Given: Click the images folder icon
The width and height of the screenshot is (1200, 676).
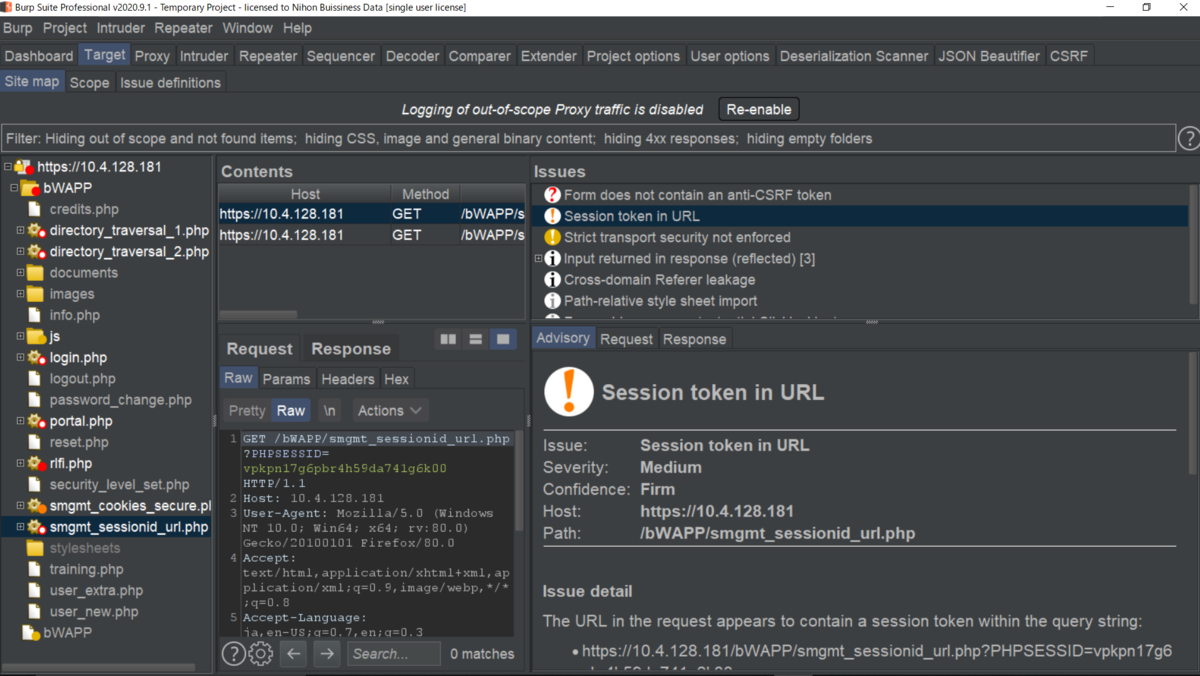Looking at the screenshot, I should click(x=35, y=294).
